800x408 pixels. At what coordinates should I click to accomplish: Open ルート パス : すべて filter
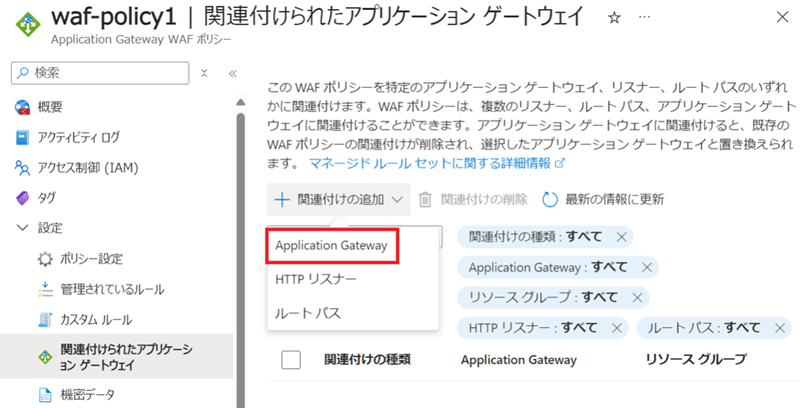click(x=704, y=327)
